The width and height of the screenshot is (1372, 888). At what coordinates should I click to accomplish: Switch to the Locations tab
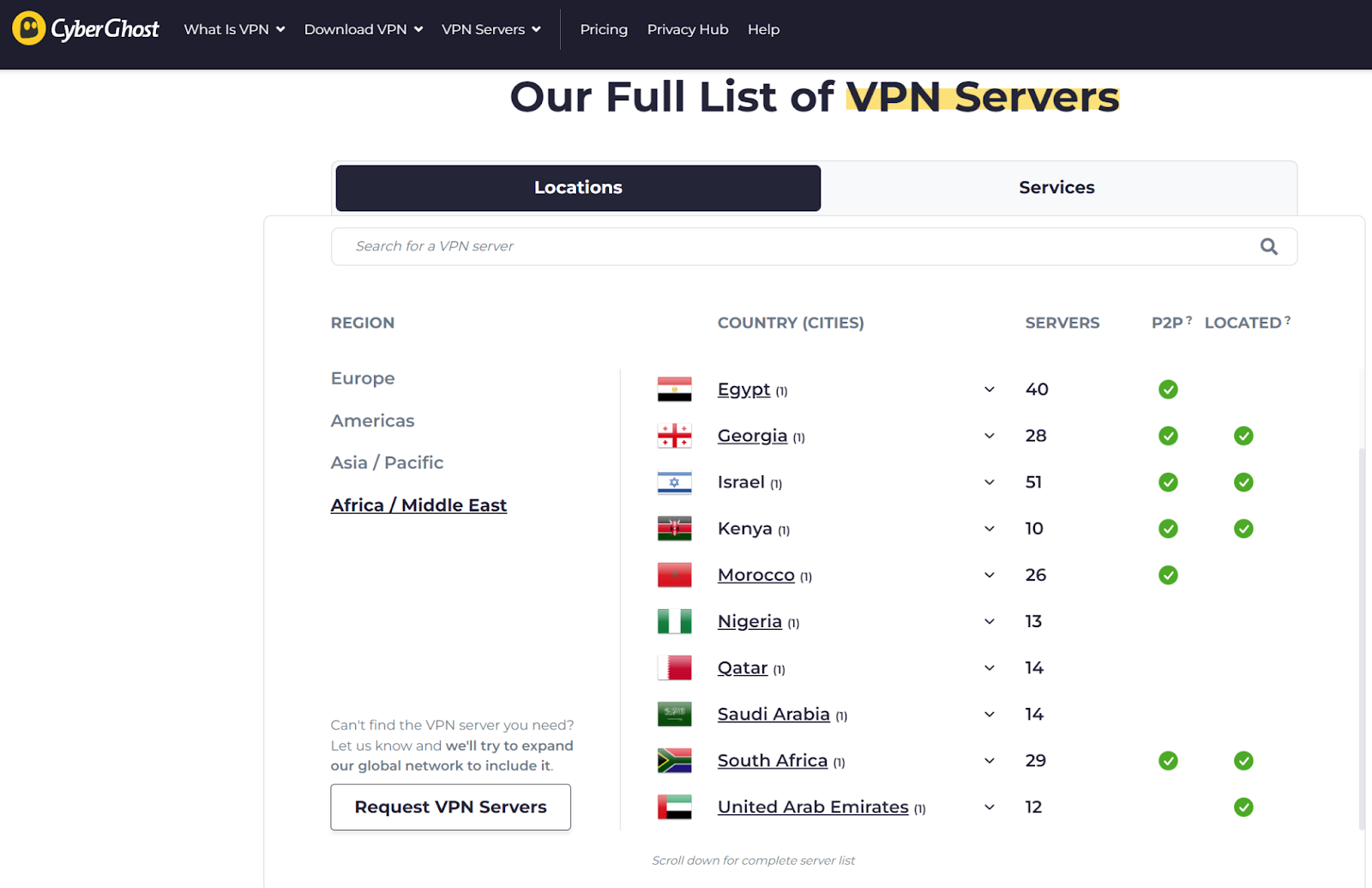click(578, 188)
